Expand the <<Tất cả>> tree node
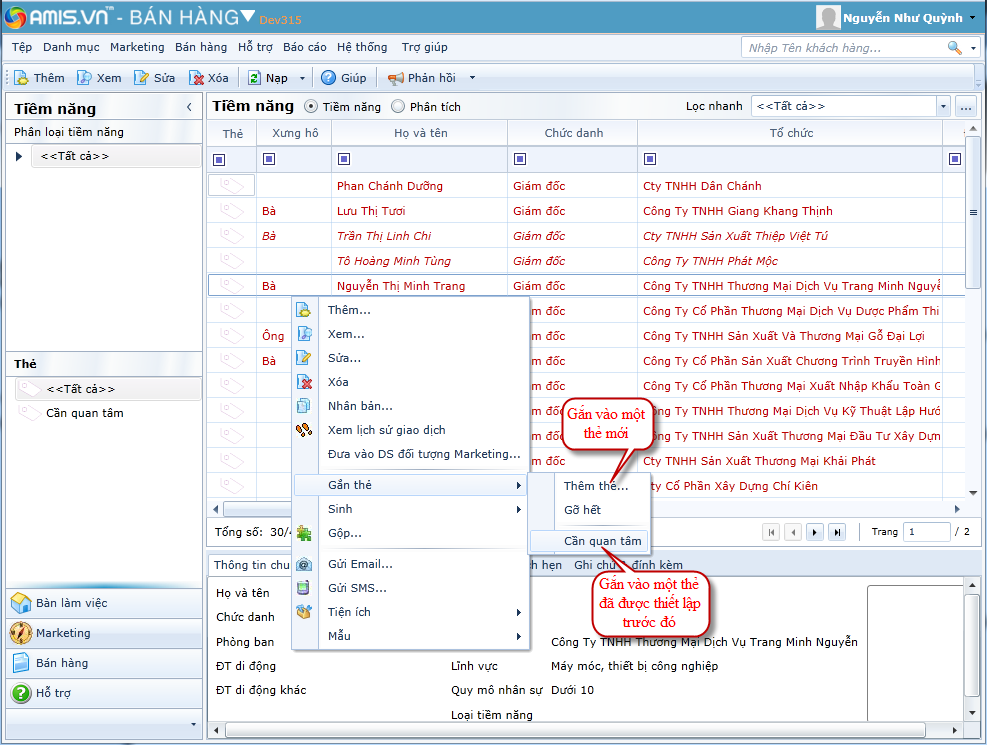The image size is (987, 745). click(19, 156)
